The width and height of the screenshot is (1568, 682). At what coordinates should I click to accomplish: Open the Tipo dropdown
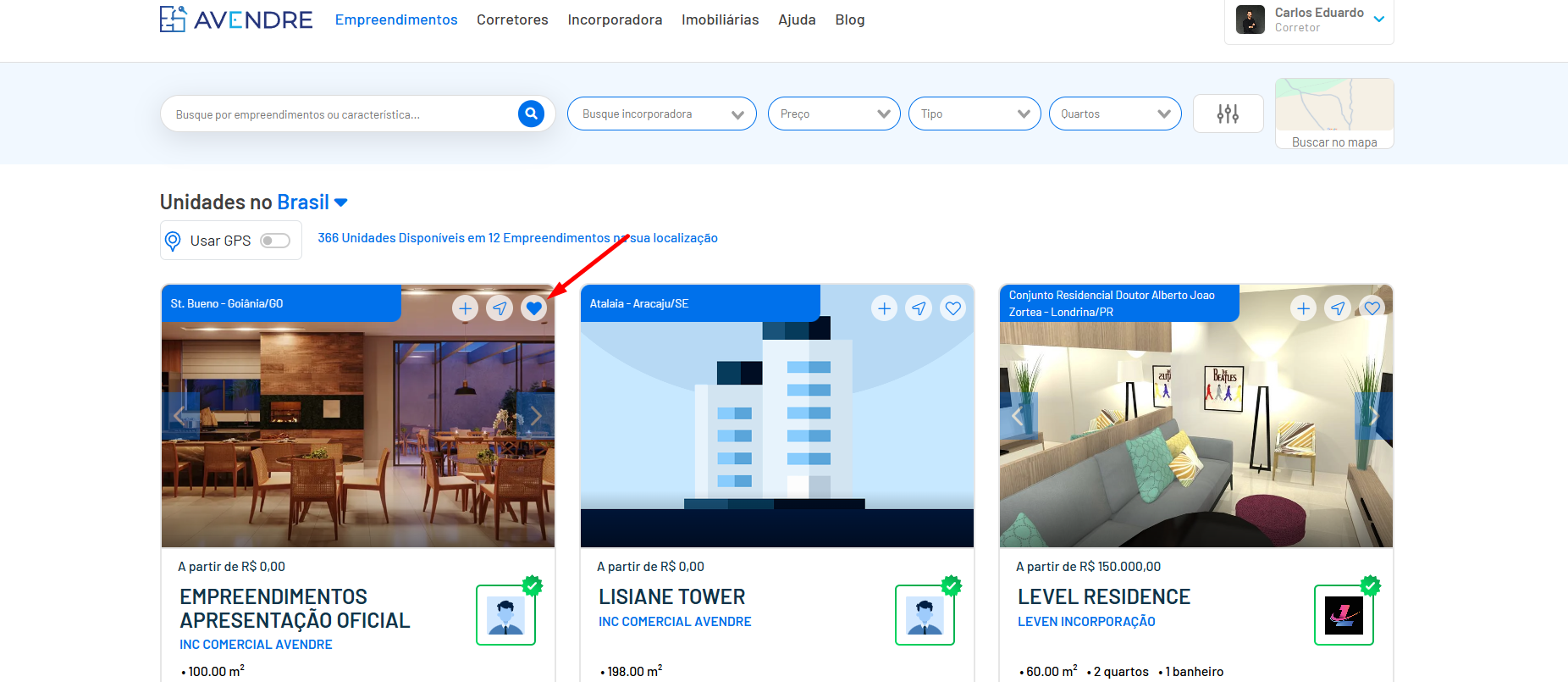[x=974, y=114]
